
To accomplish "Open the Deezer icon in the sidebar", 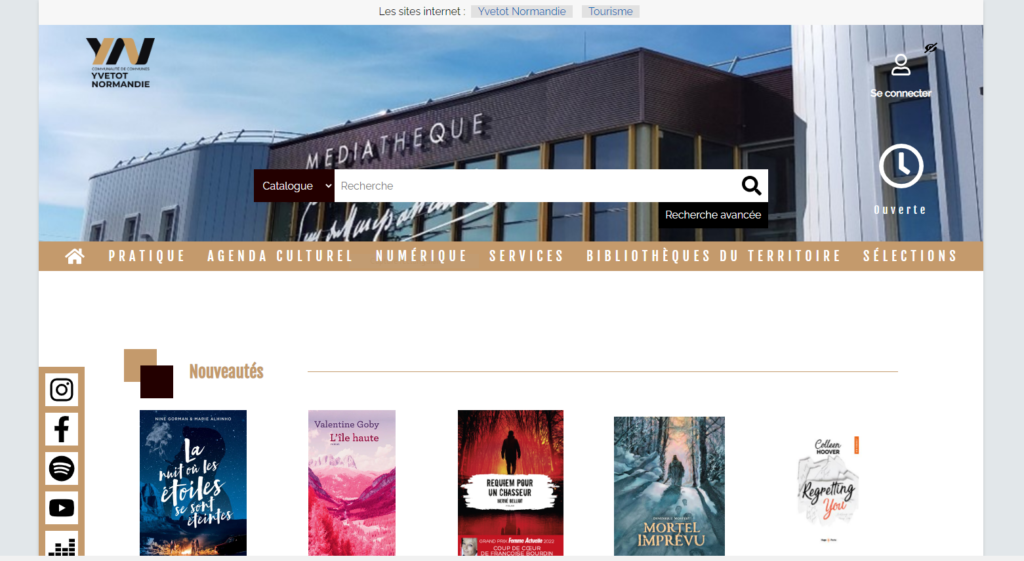I will pyautogui.click(x=61, y=544).
